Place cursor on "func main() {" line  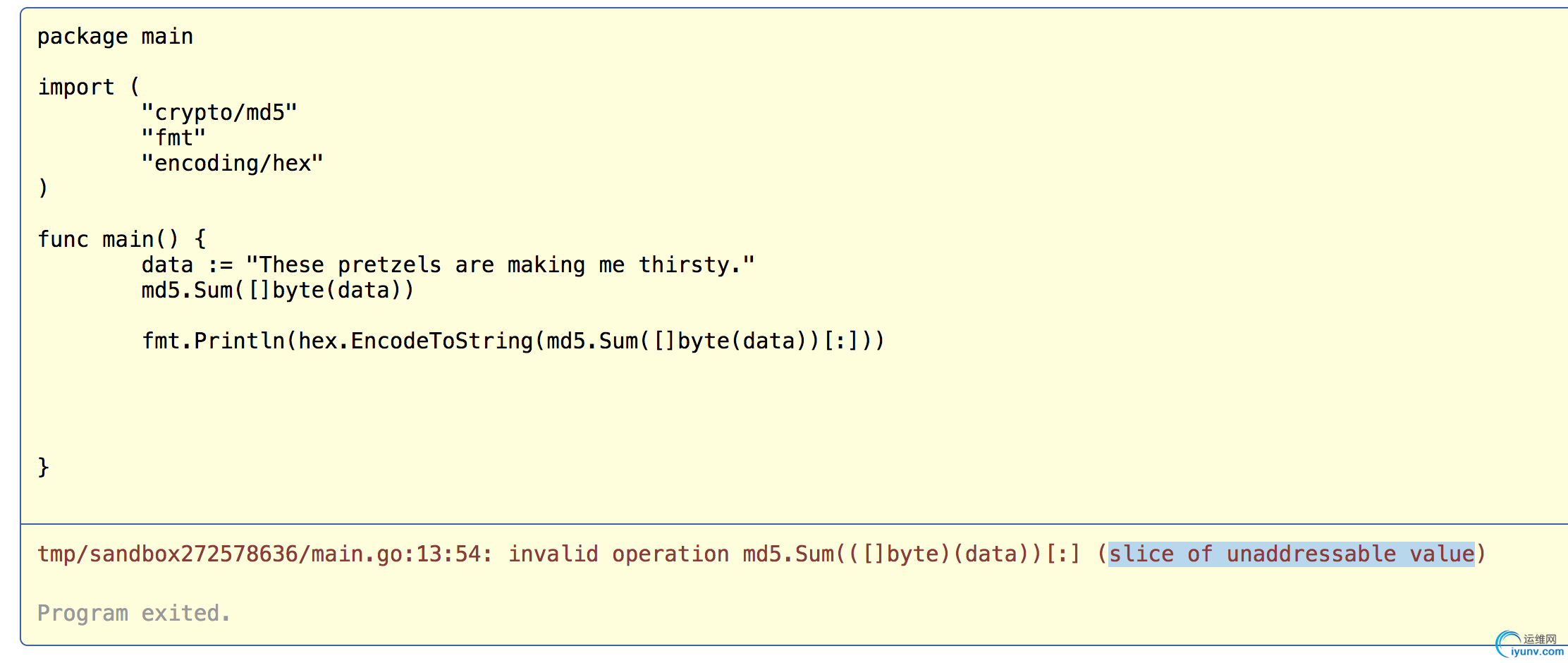[121, 240]
